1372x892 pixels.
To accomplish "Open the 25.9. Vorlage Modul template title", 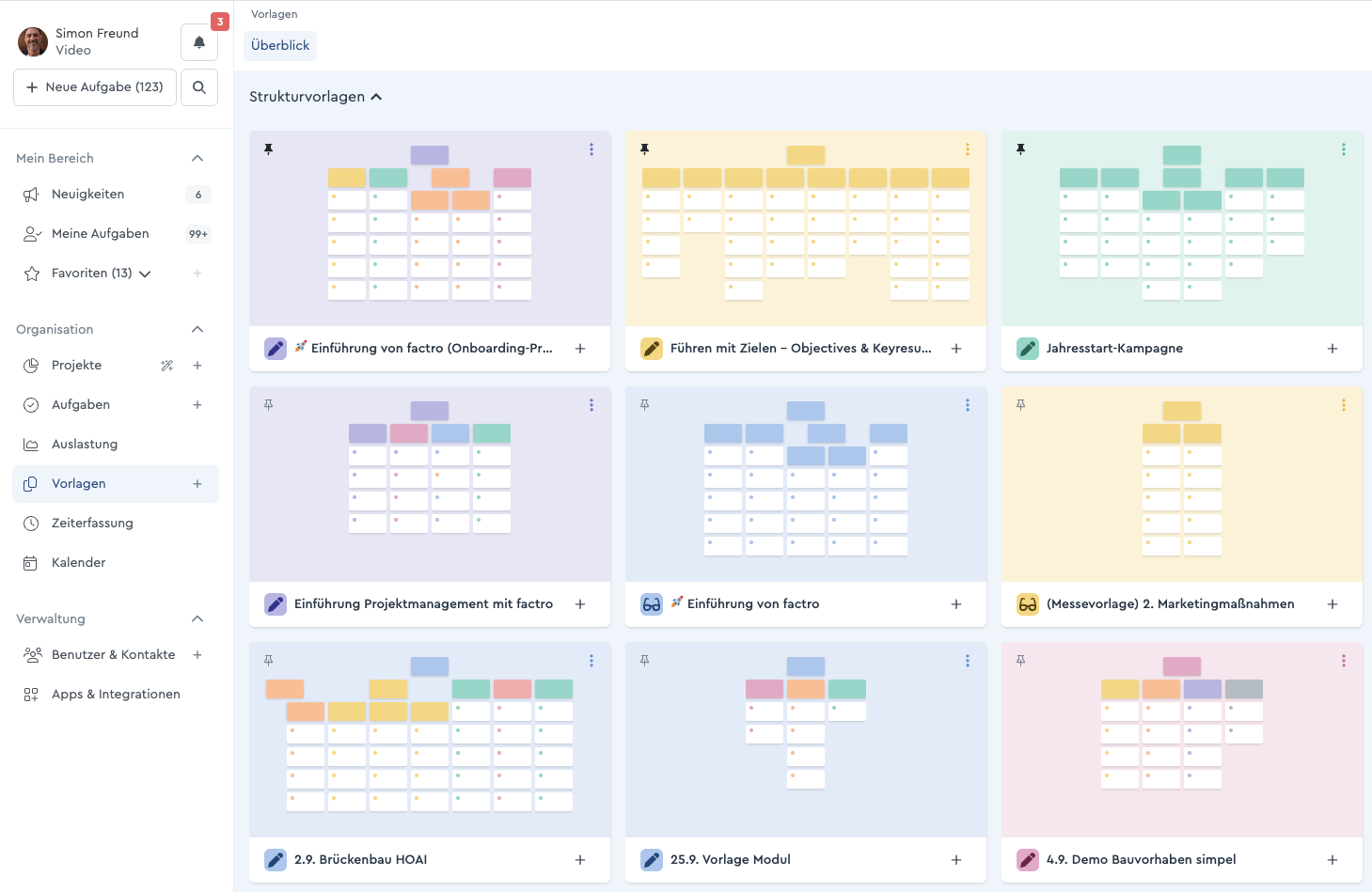I will pos(731,860).
